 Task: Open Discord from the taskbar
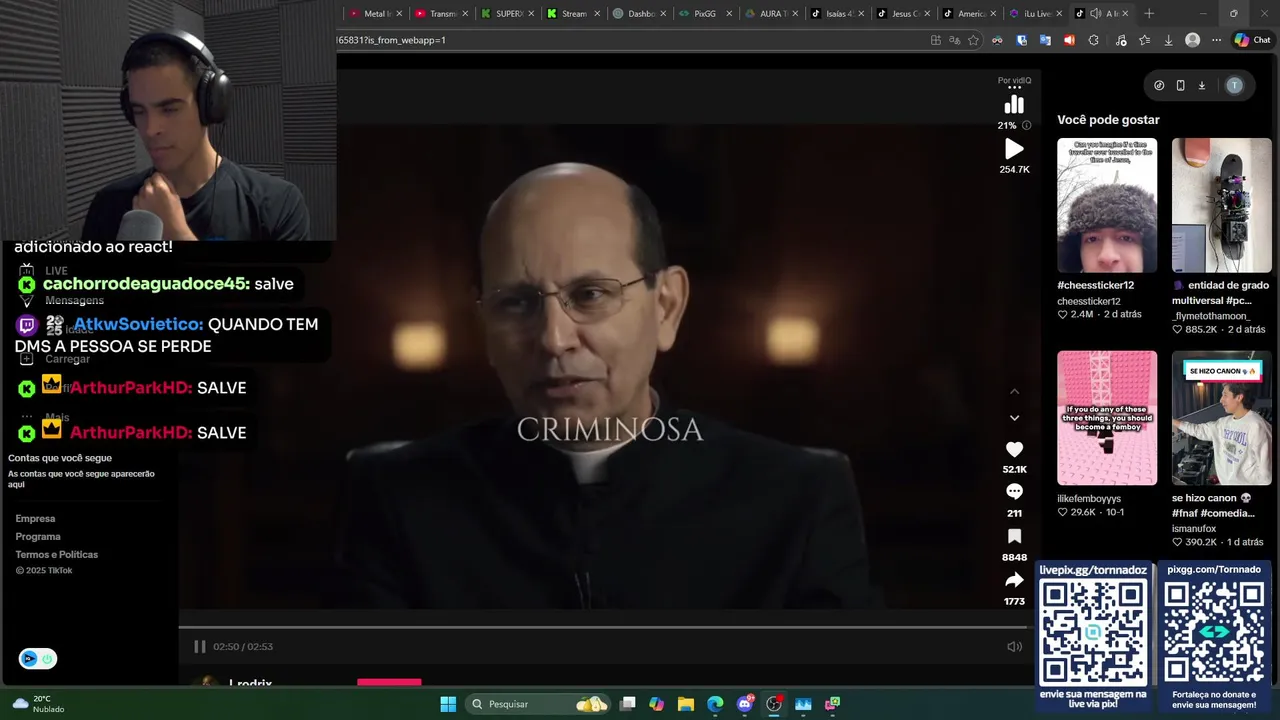coord(745,704)
